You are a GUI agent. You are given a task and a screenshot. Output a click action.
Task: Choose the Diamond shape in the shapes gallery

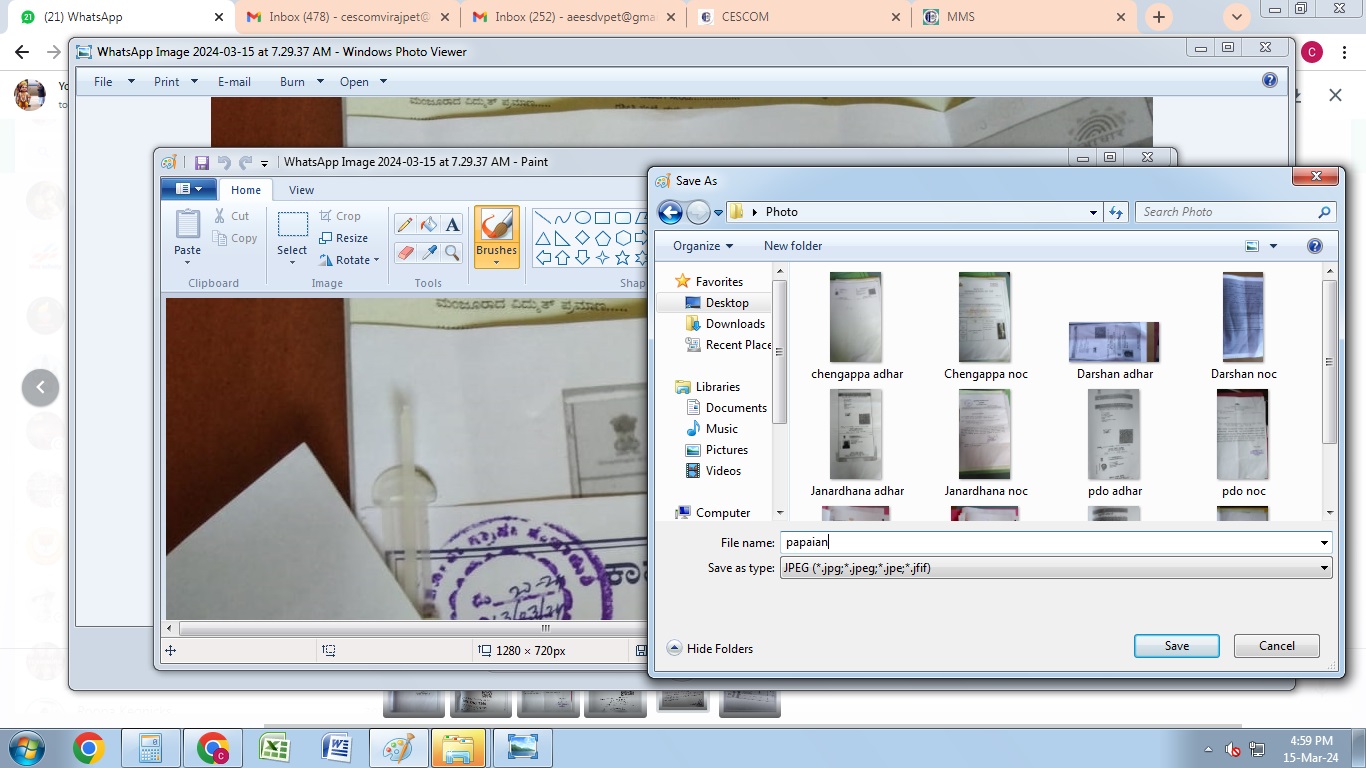click(x=582, y=238)
